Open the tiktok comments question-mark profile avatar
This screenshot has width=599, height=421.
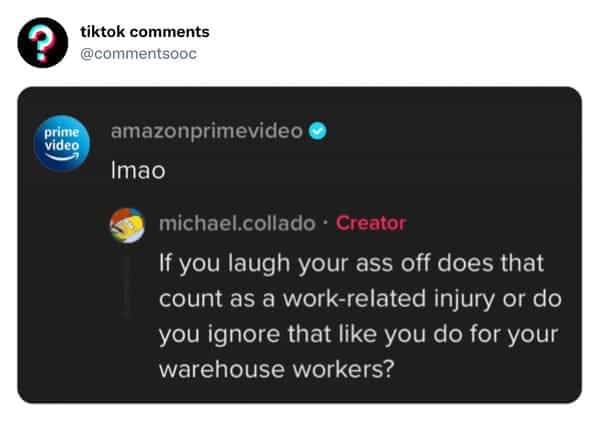click(x=43, y=42)
